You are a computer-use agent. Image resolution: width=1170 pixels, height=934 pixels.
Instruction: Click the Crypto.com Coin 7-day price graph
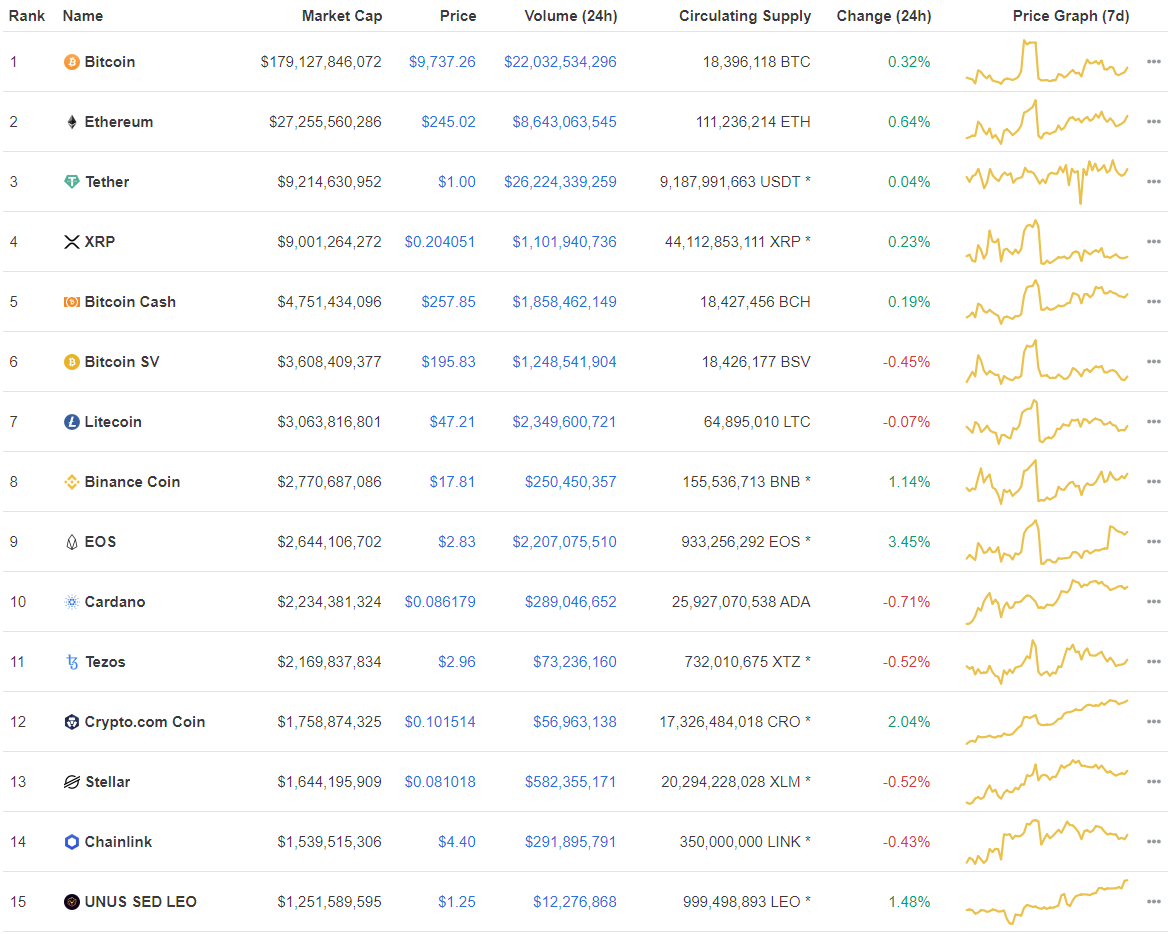pos(1047,722)
